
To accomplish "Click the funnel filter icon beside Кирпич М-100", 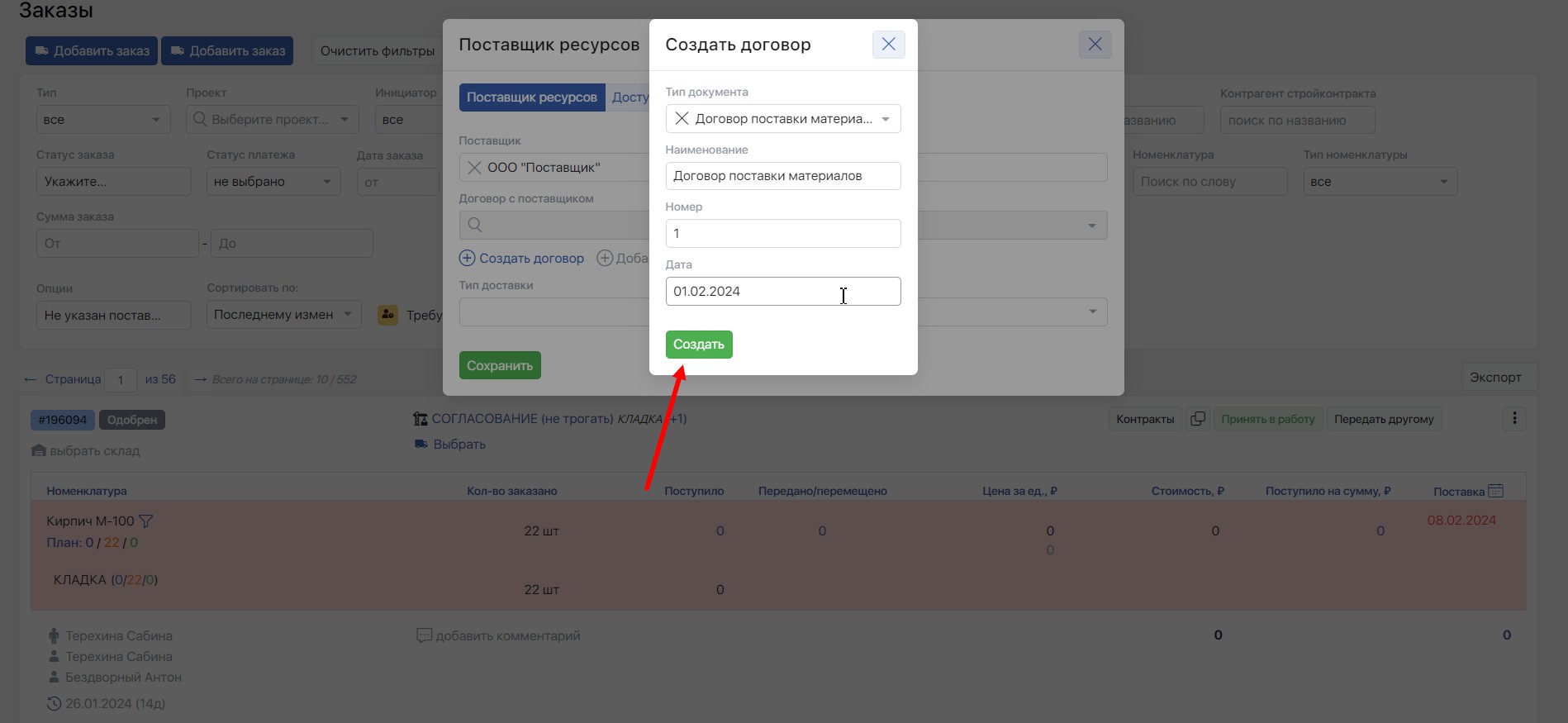I will tap(146, 521).
